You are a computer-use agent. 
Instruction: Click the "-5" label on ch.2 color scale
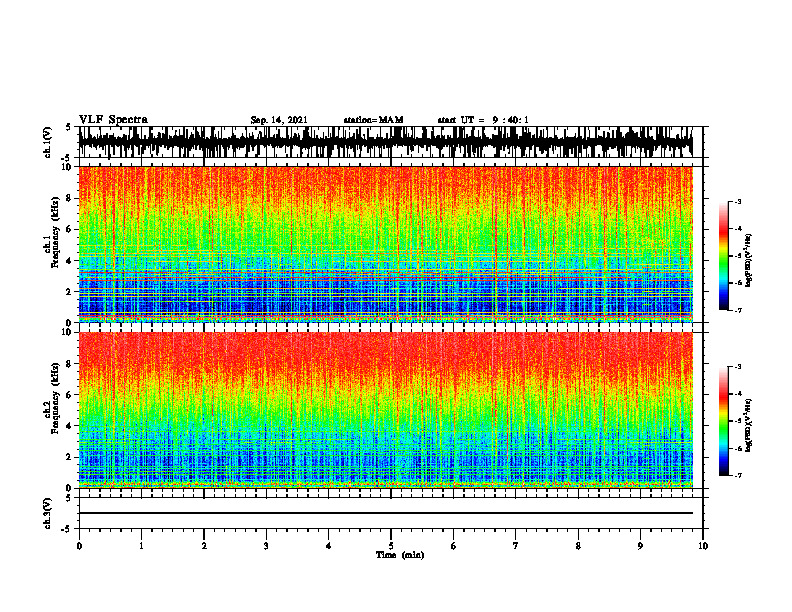click(738, 421)
